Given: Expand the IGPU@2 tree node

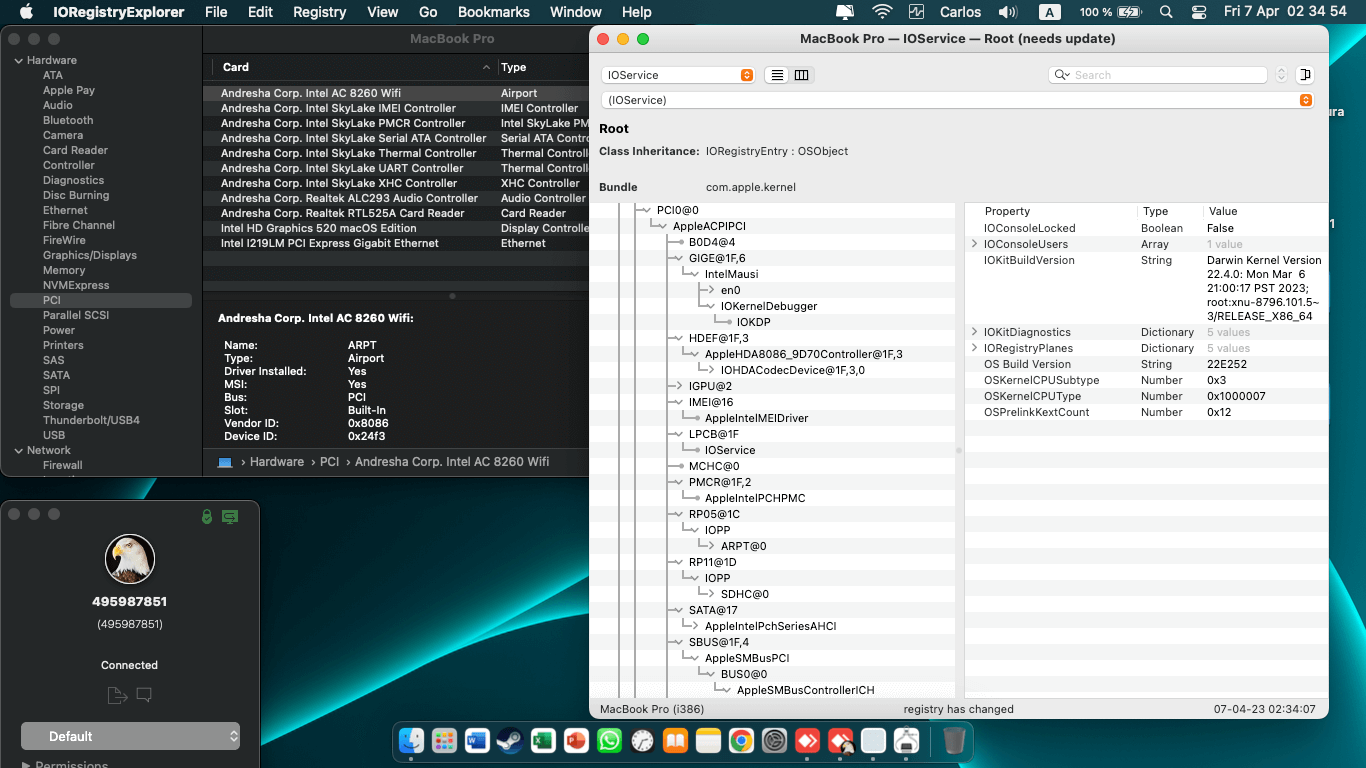Looking at the screenshot, I should click(679, 386).
